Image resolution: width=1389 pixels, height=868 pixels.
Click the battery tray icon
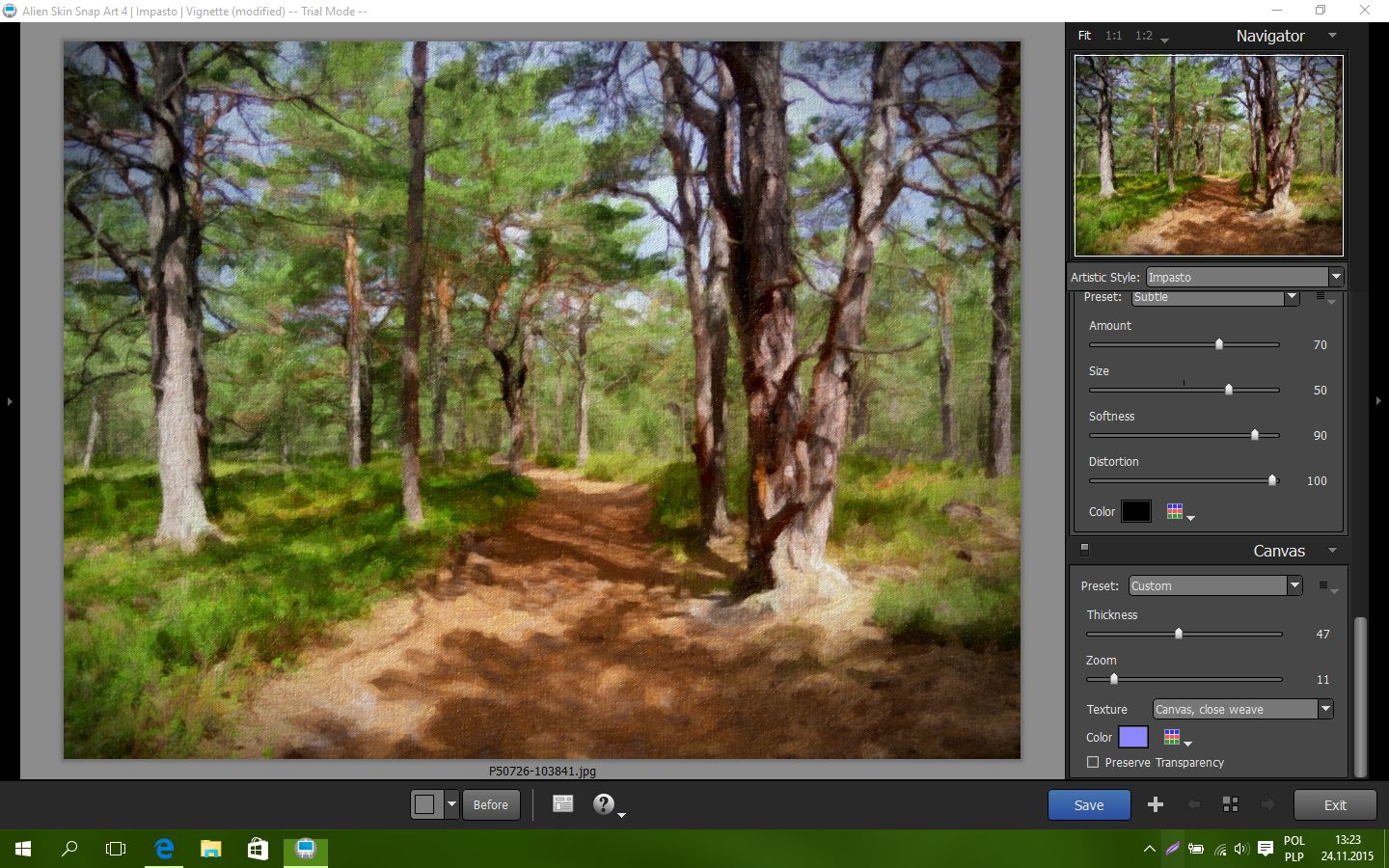(x=1196, y=849)
